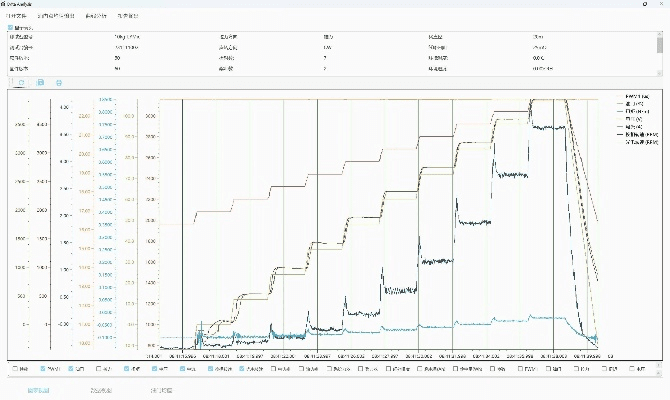Switch to the second bottom tab
The width and height of the screenshot is (670, 400).
tap(103, 390)
